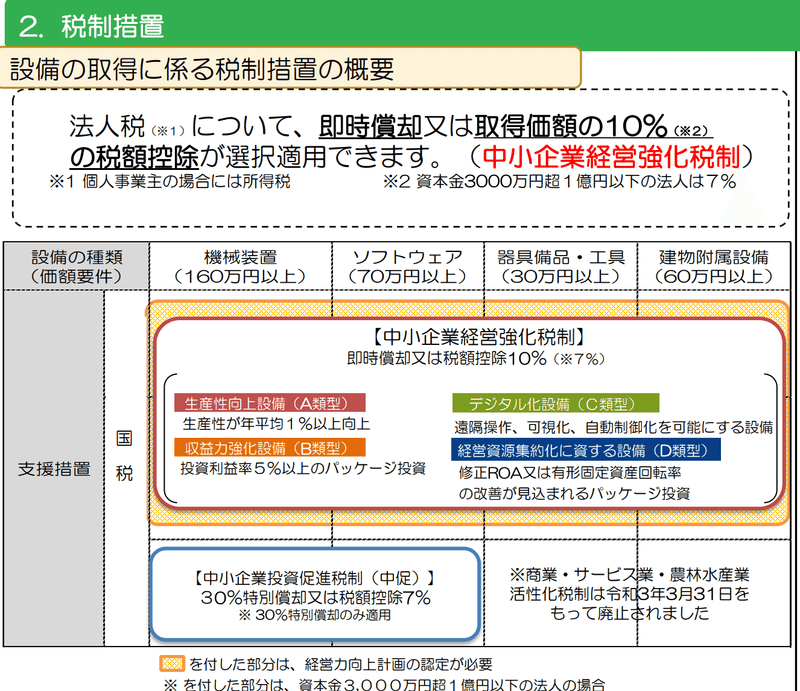Image resolution: width=800 pixels, height=691 pixels.
Task: Click footnote '※1 個人事業主の場合には所得税'
Action: click(x=170, y=181)
